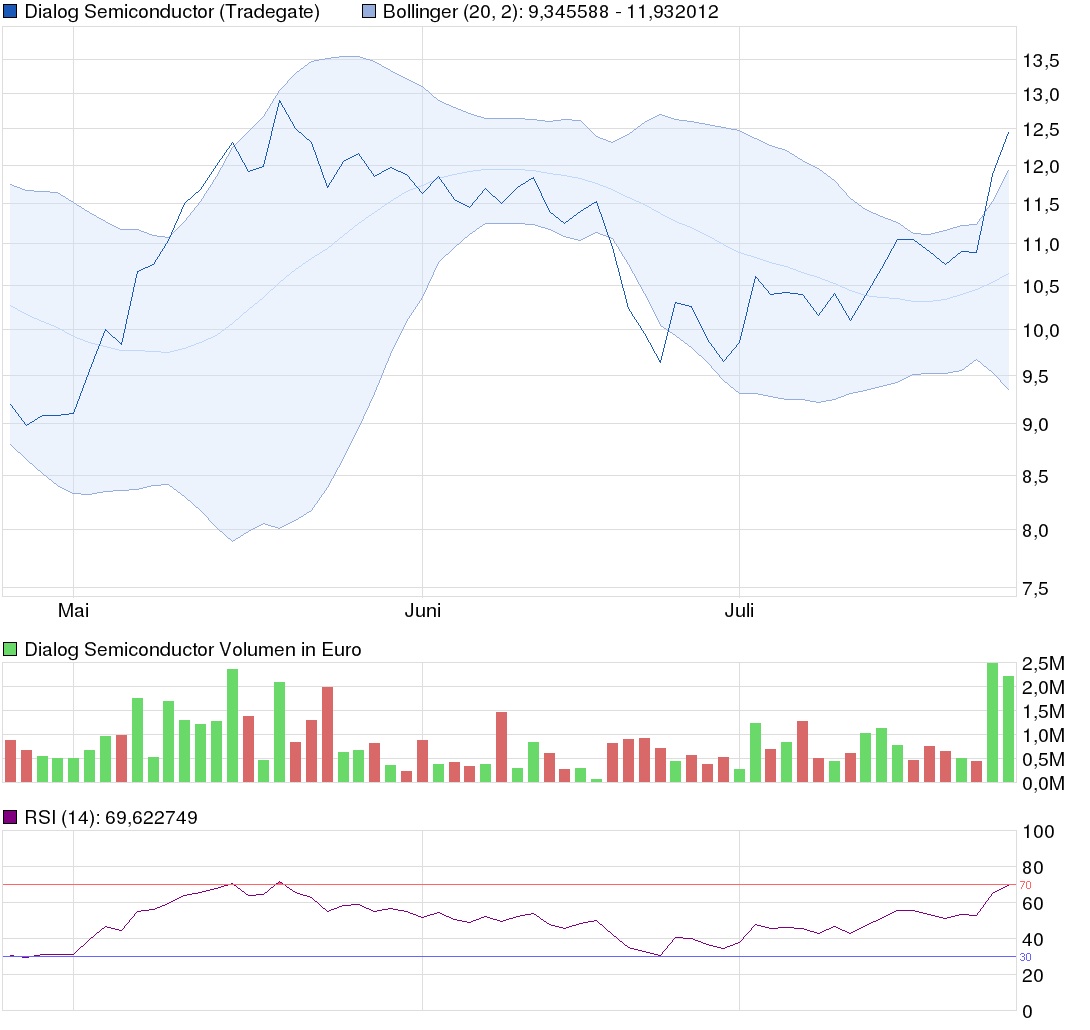Click the 13,0 price axis label
This screenshot has width=1090, height=1030.
1041,95
